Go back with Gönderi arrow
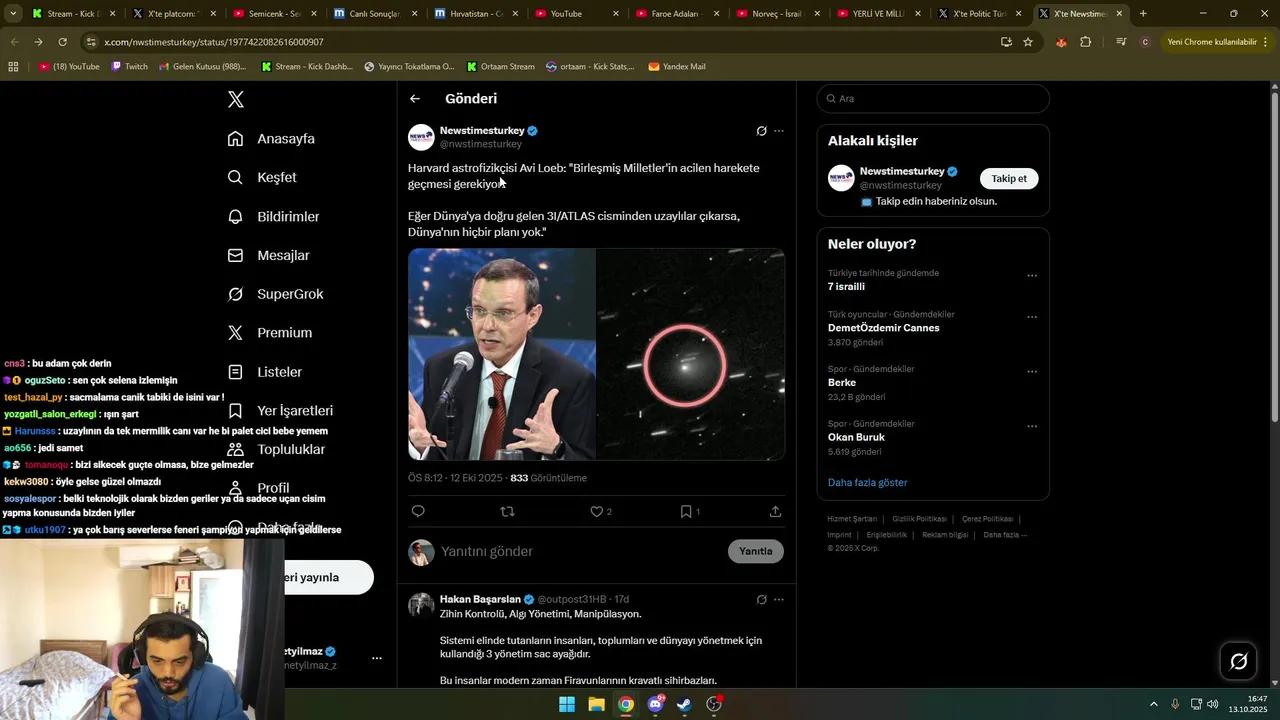Viewport: 1280px width, 720px height. pos(415,99)
